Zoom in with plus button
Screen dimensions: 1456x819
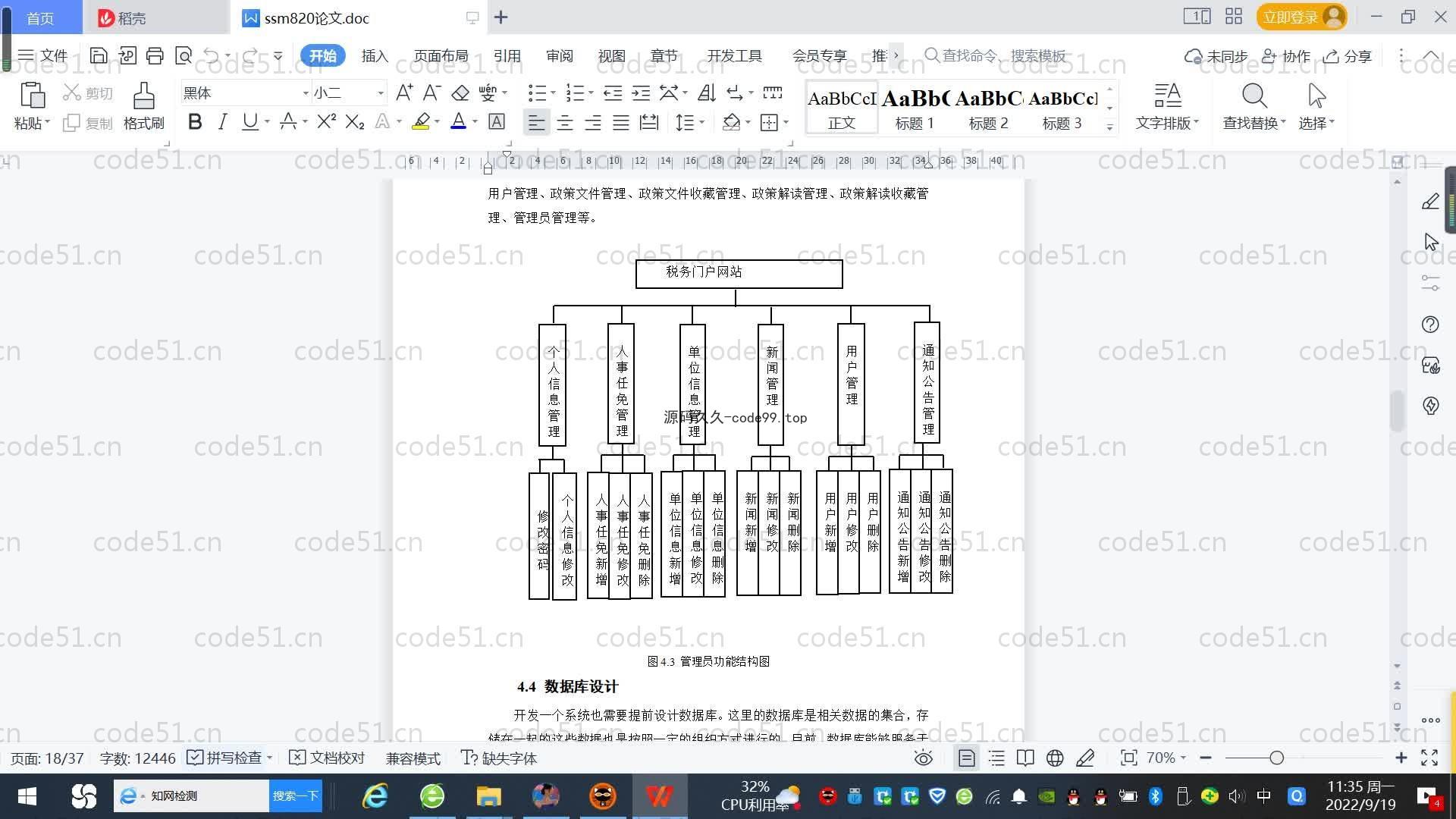pyautogui.click(x=1401, y=758)
